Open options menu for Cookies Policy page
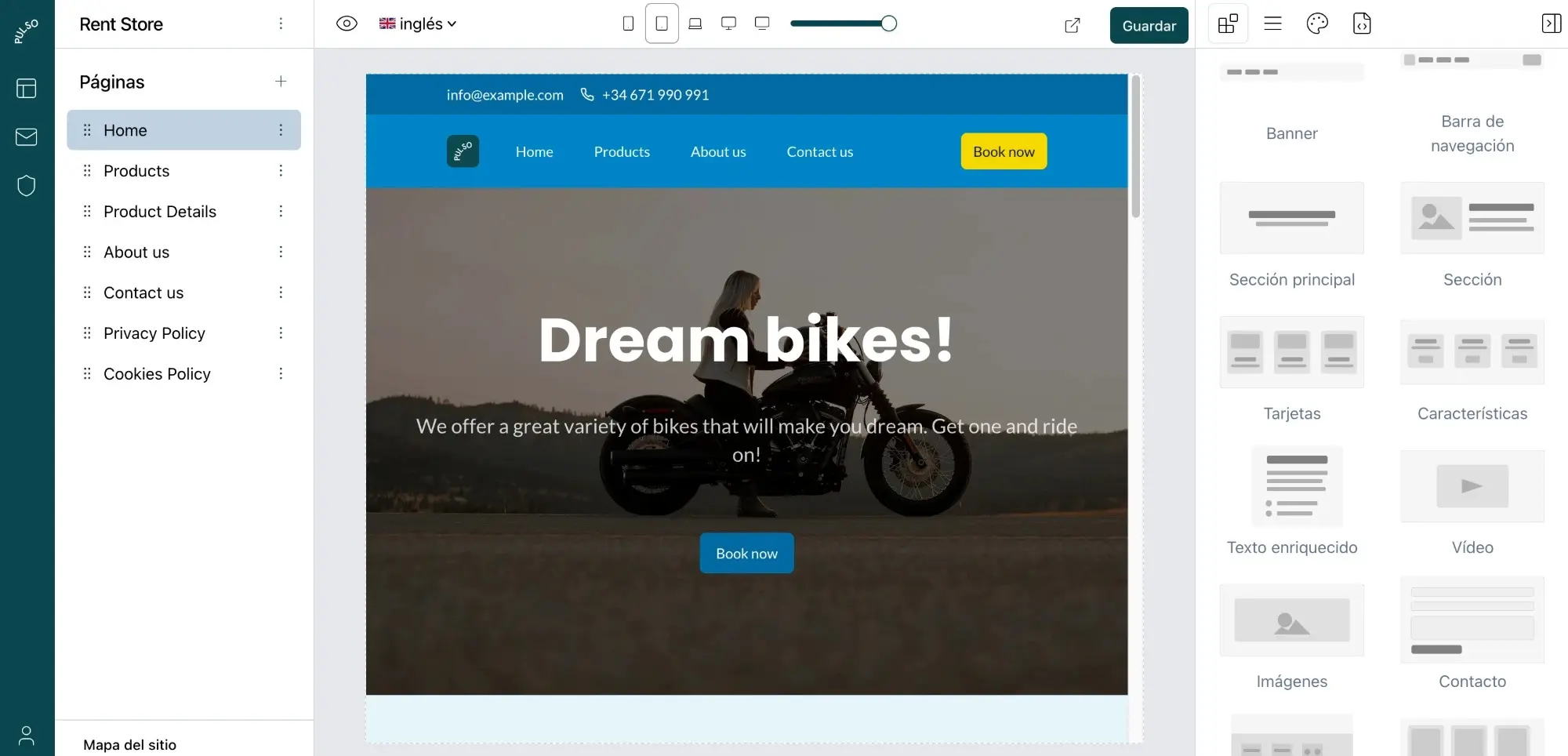The width and height of the screenshot is (1568, 756). point(281,374)
